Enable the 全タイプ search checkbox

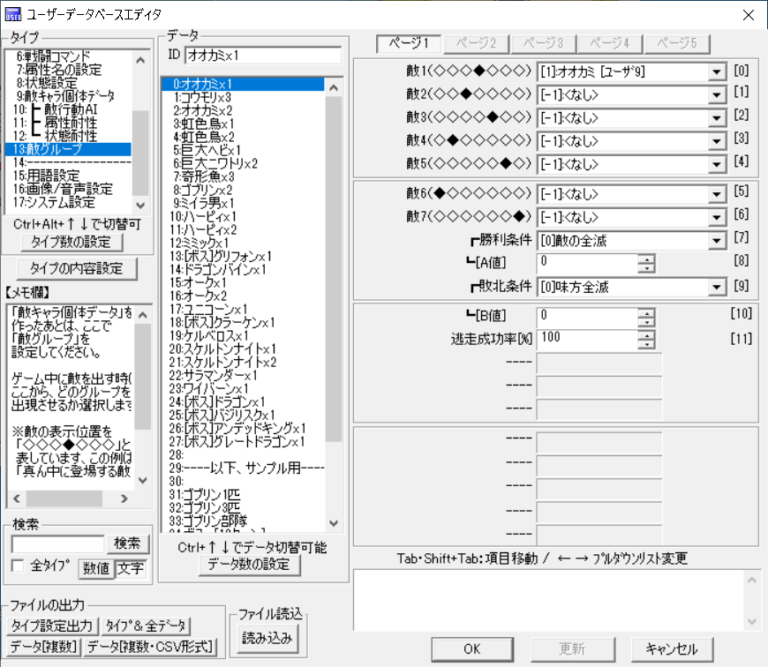pyautogui.click(x=18, y=566)
